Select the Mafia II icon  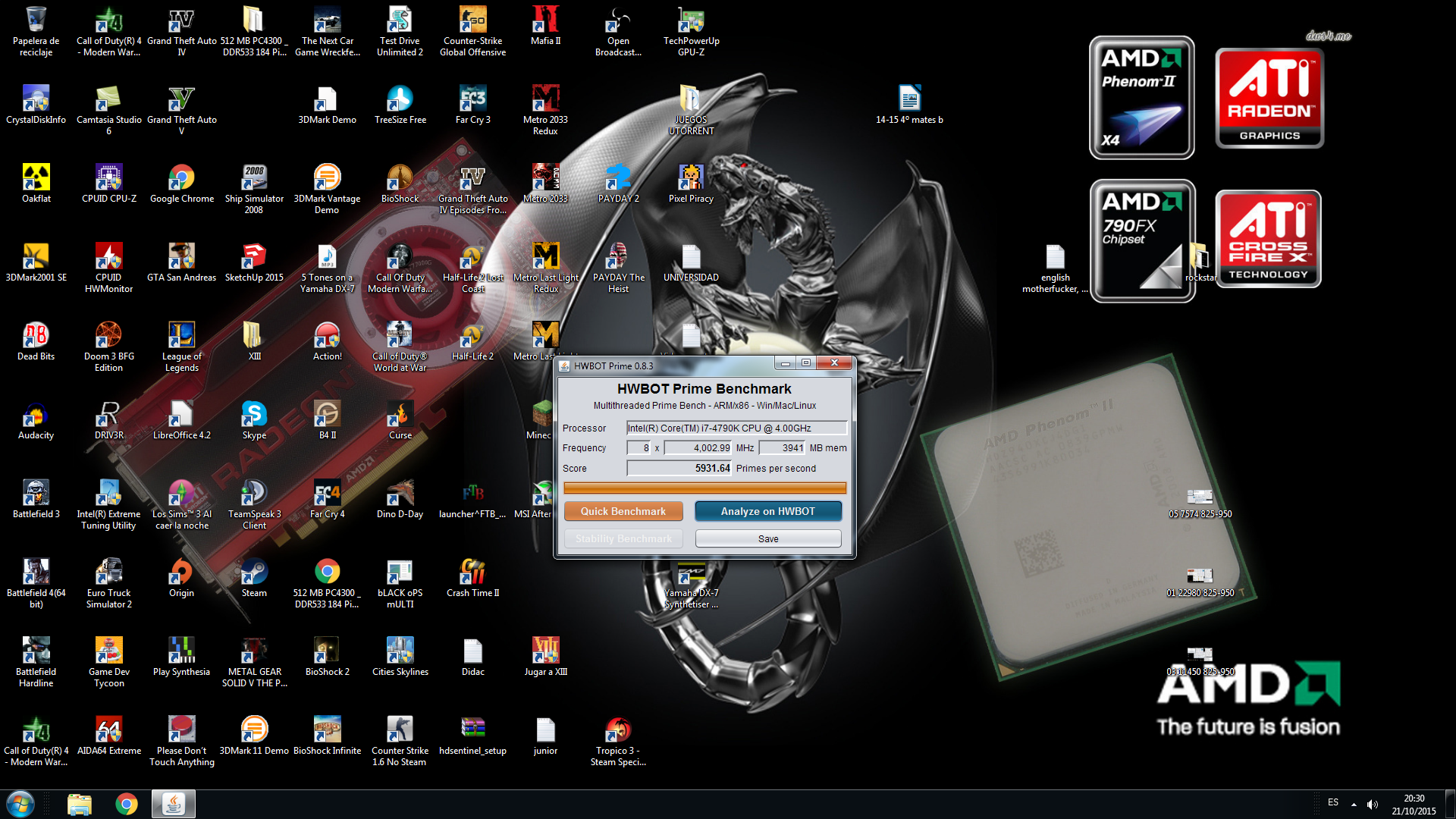(x=545, y=26)
